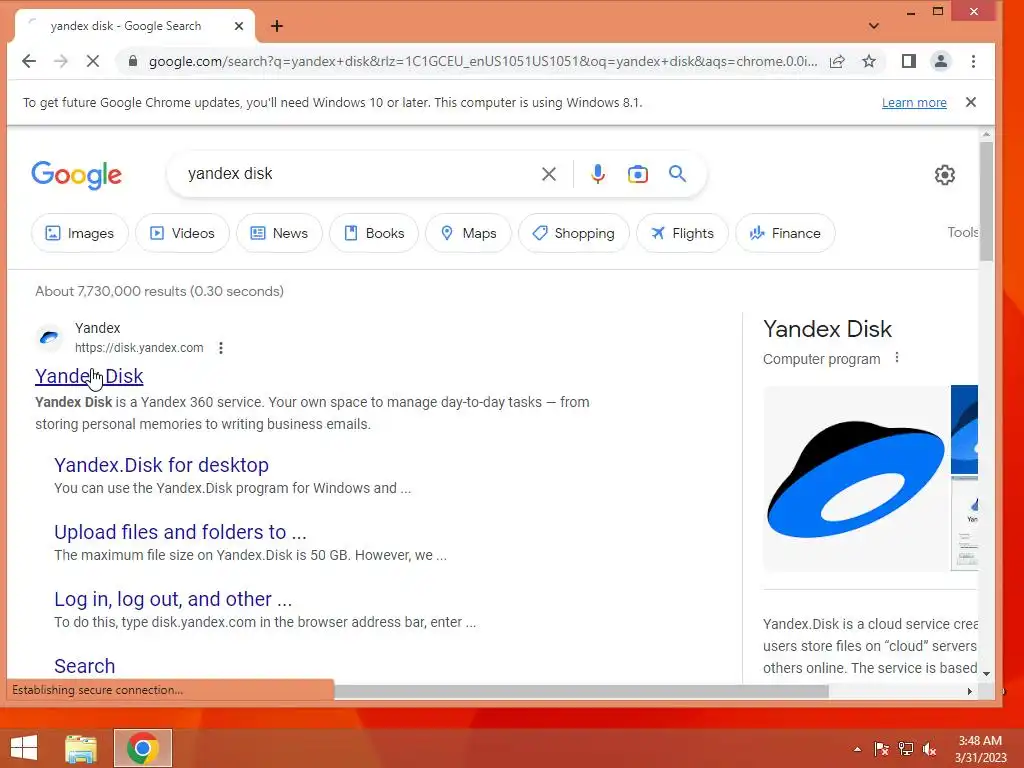Filter results by Maps
The height and width of the screenshot is (768, 1024).
468,233
